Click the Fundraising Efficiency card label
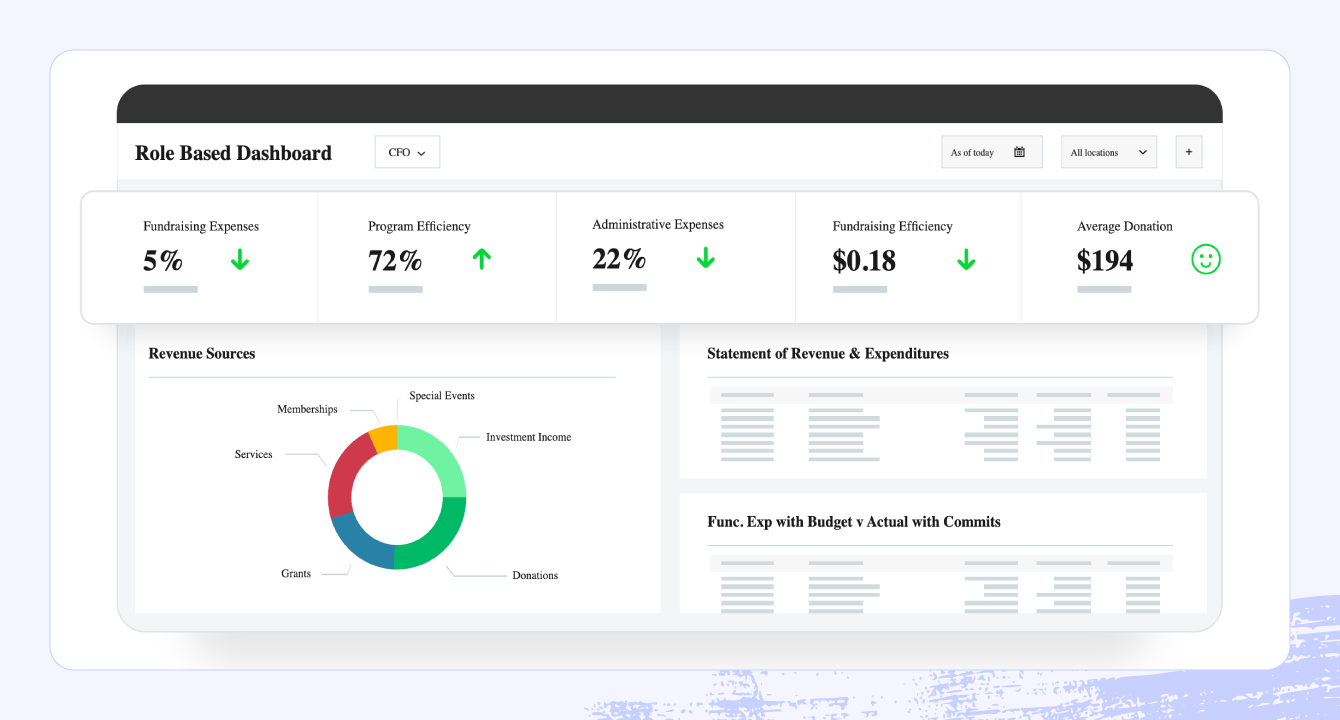Viewport: 1340px width, 720px height. [x=892, y=227]
